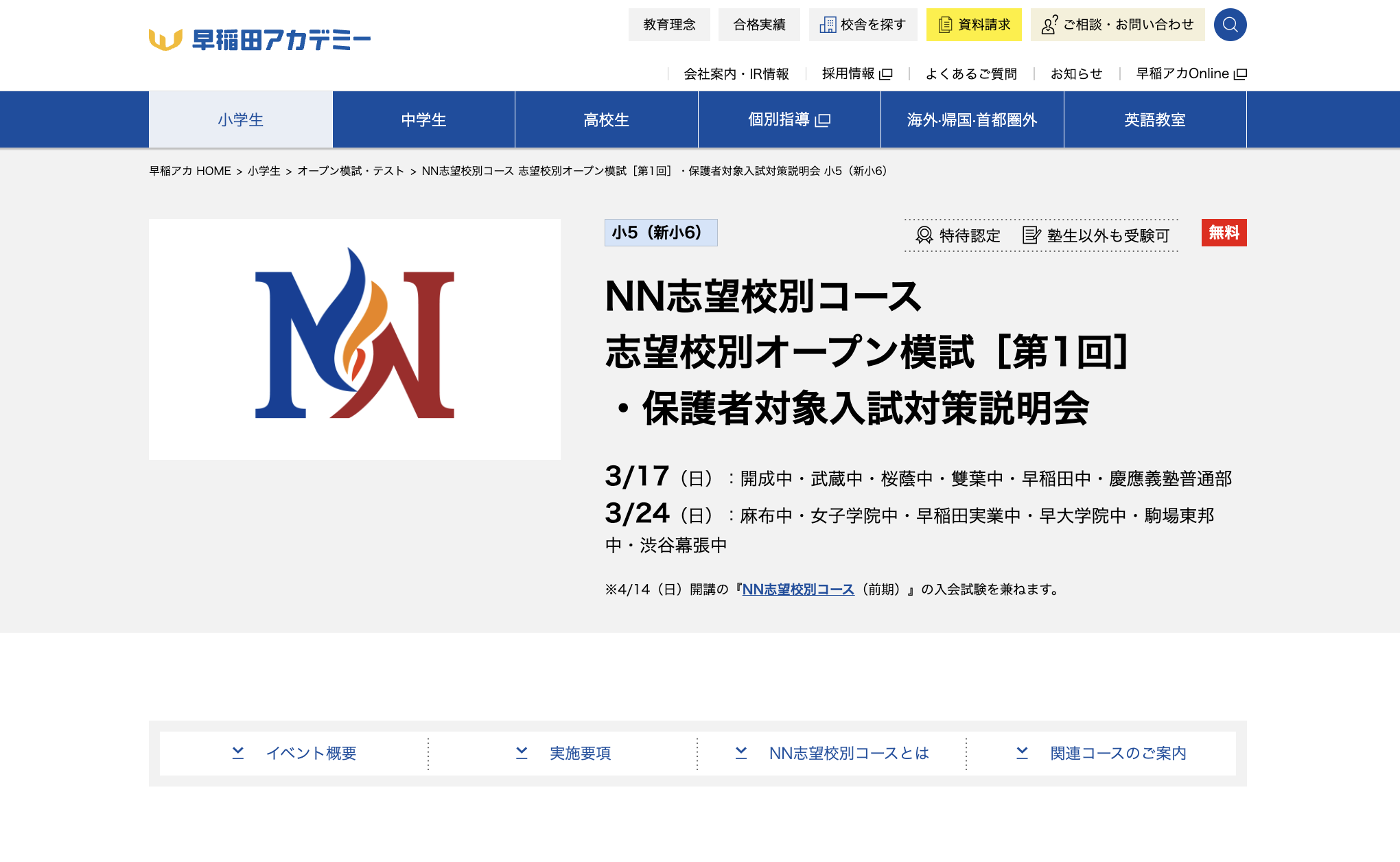The height and width of the screenshot is (862, 1400).
Task: Open the オープン模試・テスト breadcrumb link
Action: coord(351,172)
